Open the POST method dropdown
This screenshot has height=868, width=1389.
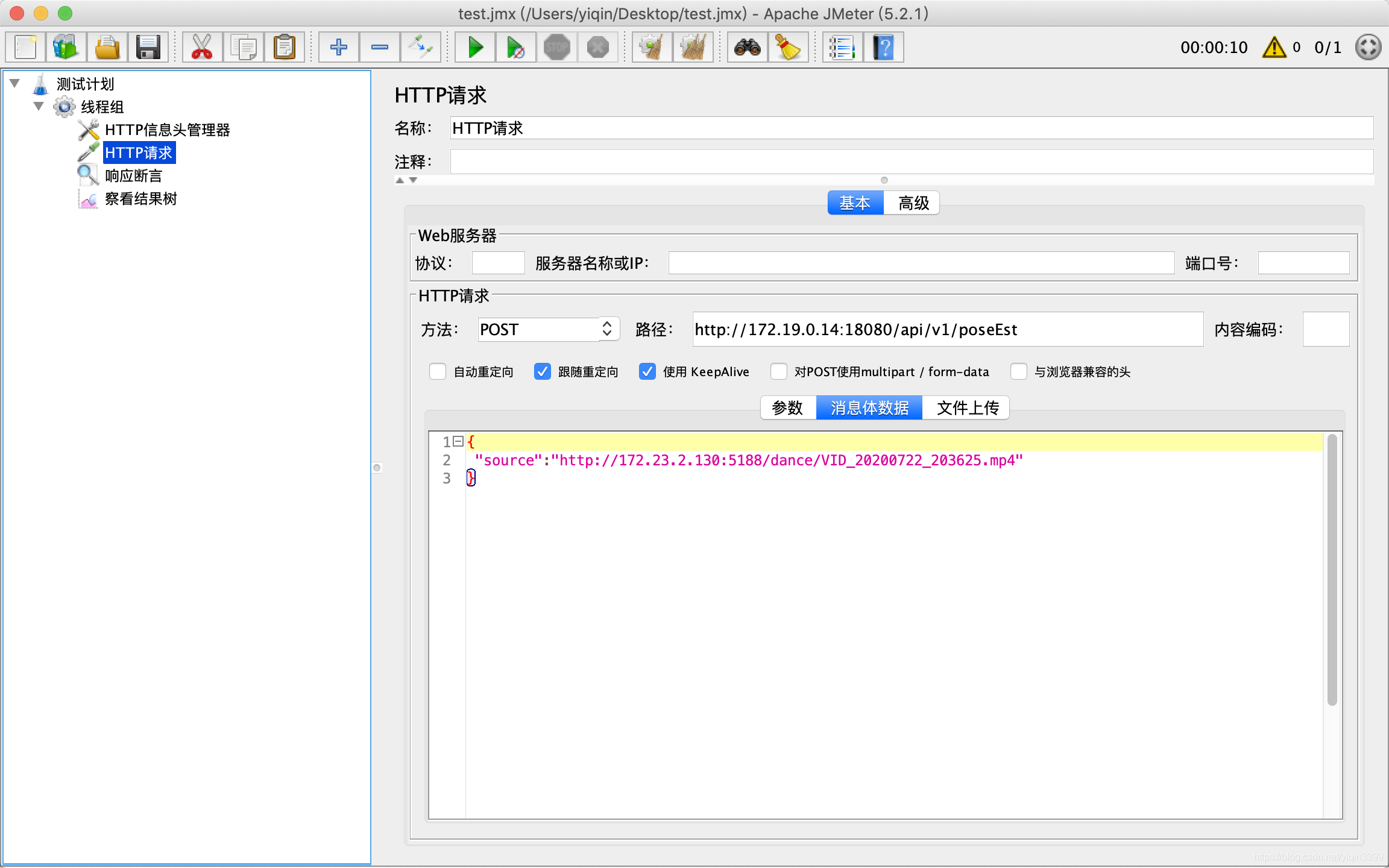click(607, 329)
